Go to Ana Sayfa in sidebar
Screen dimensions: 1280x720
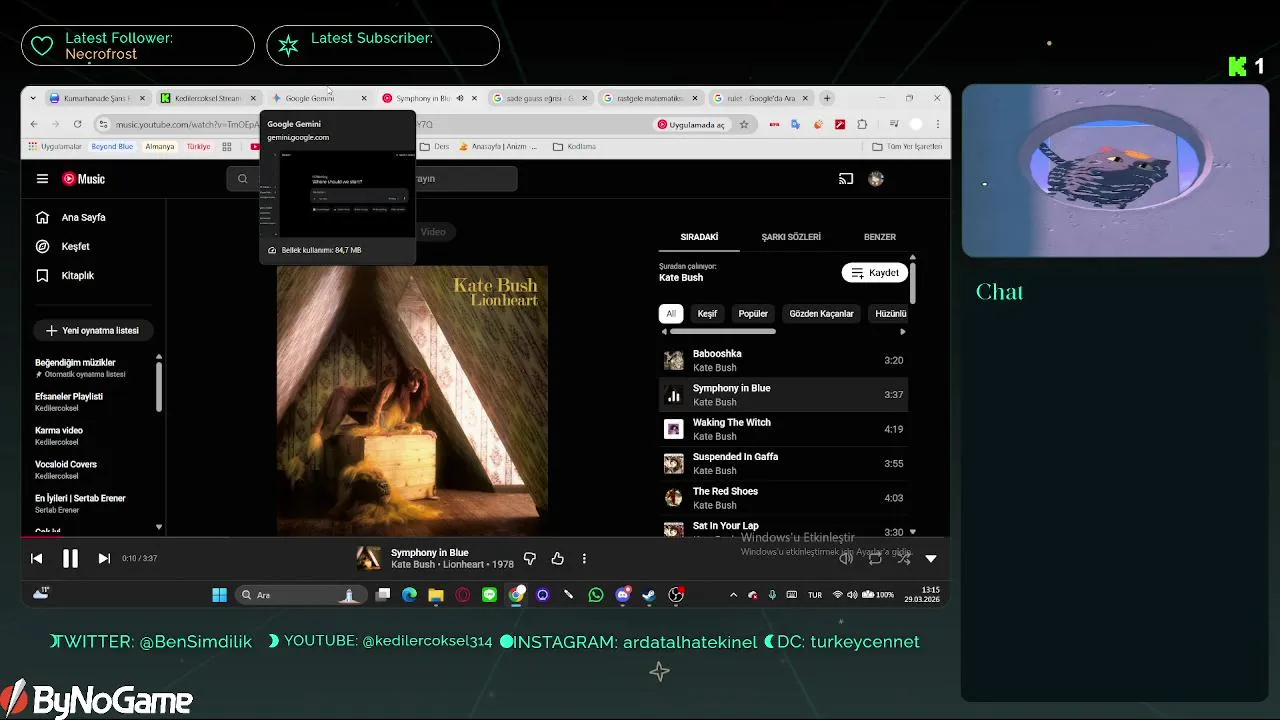(x=83, y=217)
